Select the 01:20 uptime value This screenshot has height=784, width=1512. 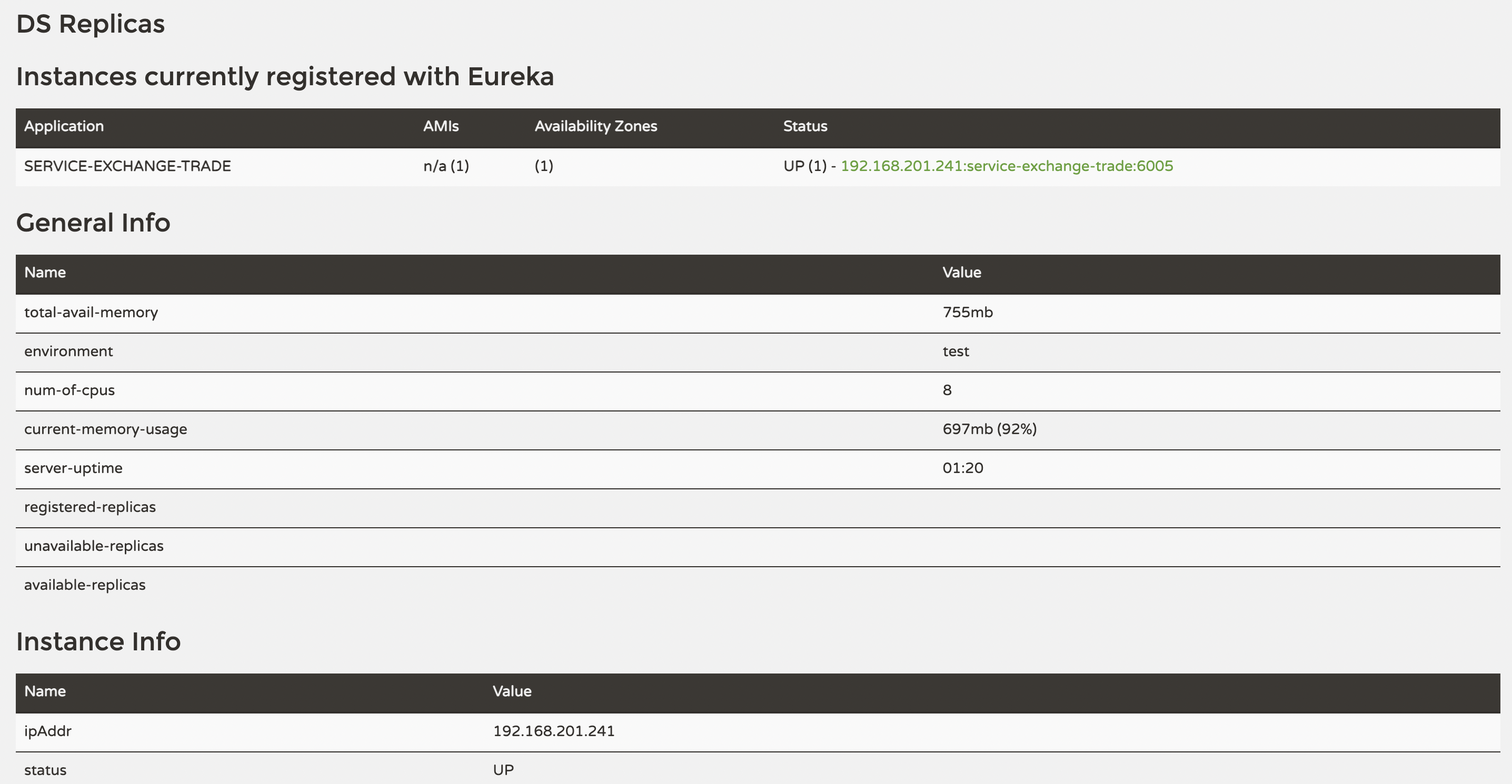tap(962, 468)
